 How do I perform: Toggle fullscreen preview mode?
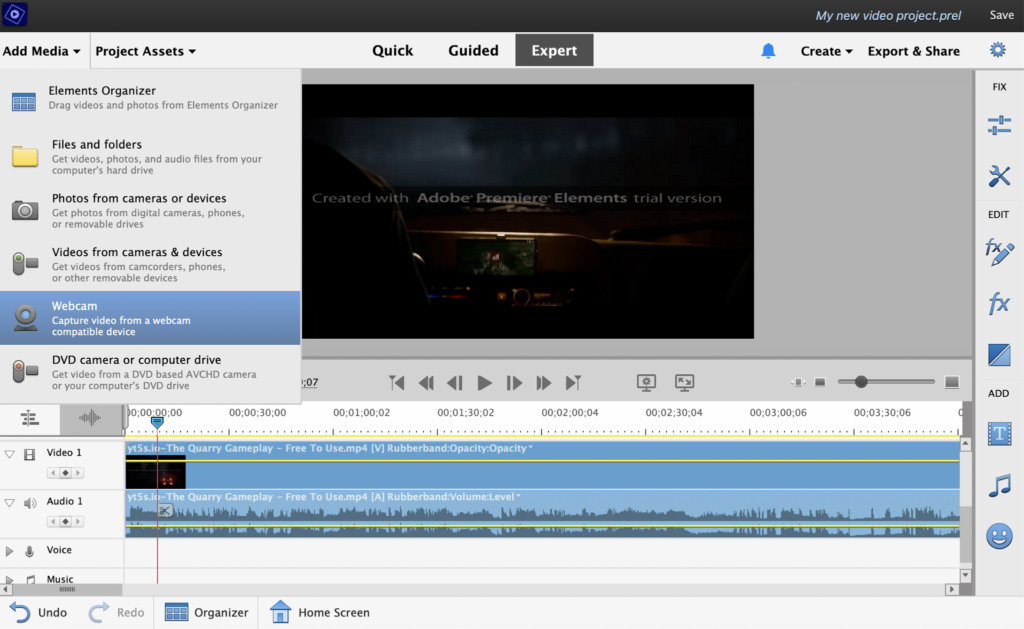coord(685,382)
